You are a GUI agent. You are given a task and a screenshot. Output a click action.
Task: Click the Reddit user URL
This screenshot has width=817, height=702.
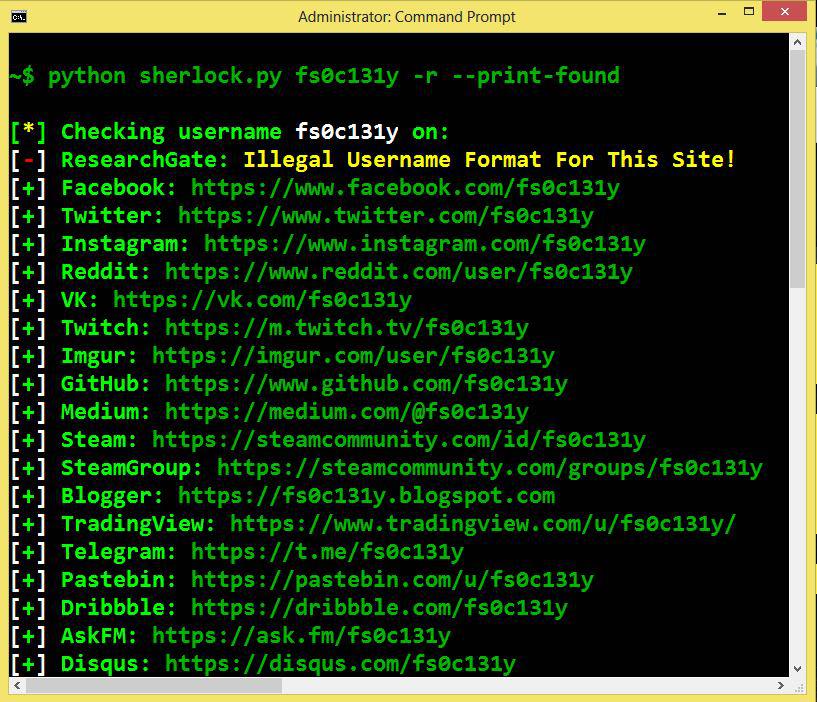[x=398, y=272]
